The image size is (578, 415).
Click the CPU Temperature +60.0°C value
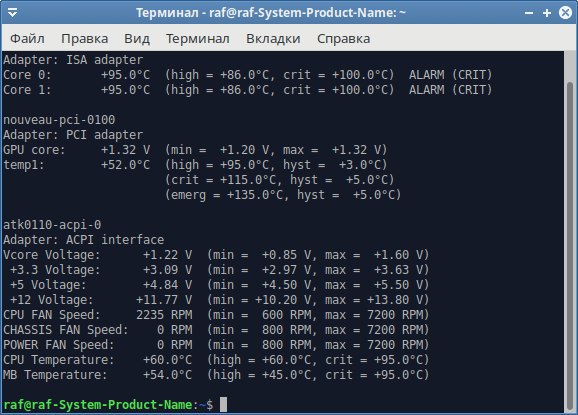tap(168, 360)
